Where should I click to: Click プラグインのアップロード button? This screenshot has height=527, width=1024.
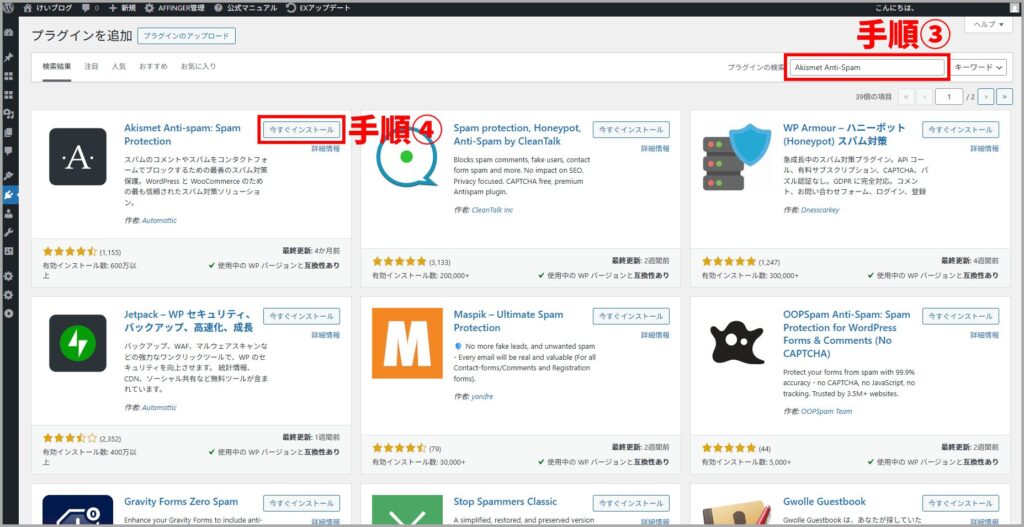click(186, 36)
